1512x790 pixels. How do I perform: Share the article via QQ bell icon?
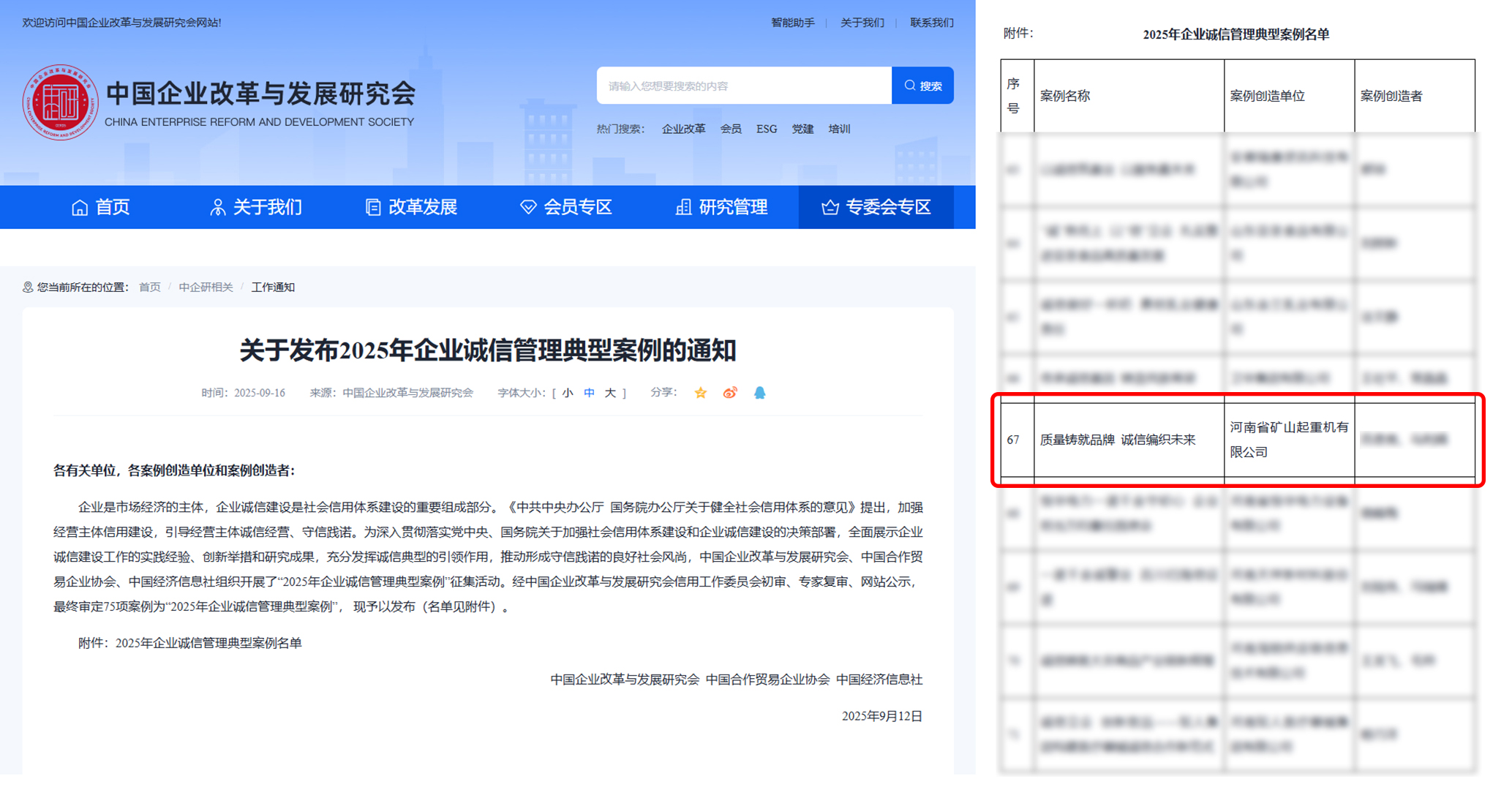(x=759, y=393)
